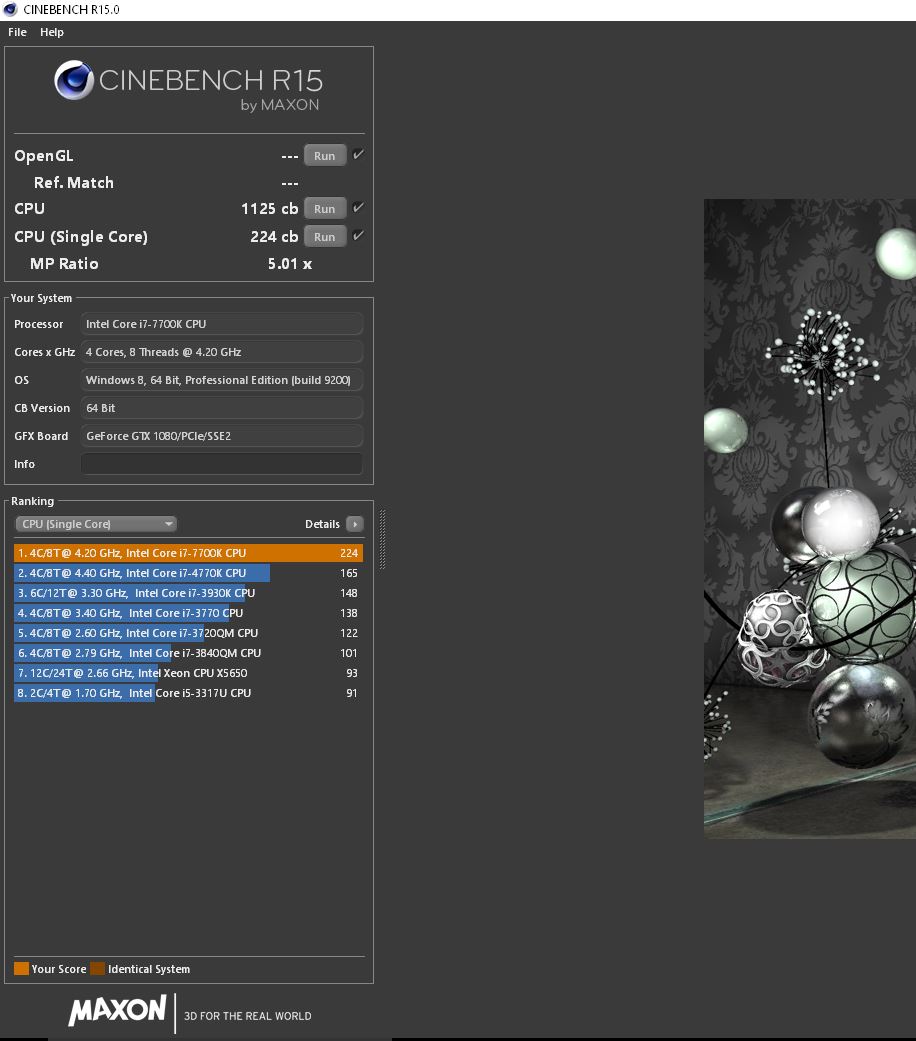
Task: Click the CB Version field 64 Bit
Action: pos(222,408)
